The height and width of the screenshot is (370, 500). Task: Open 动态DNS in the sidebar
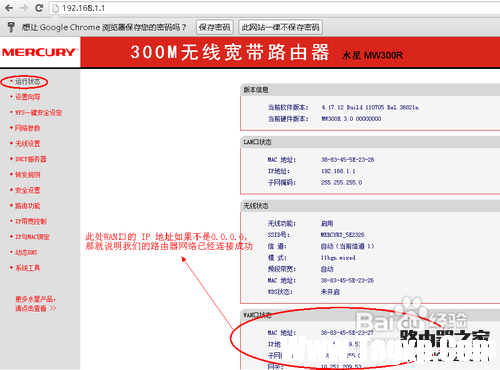pyautogui.click(x=26, y=252)
